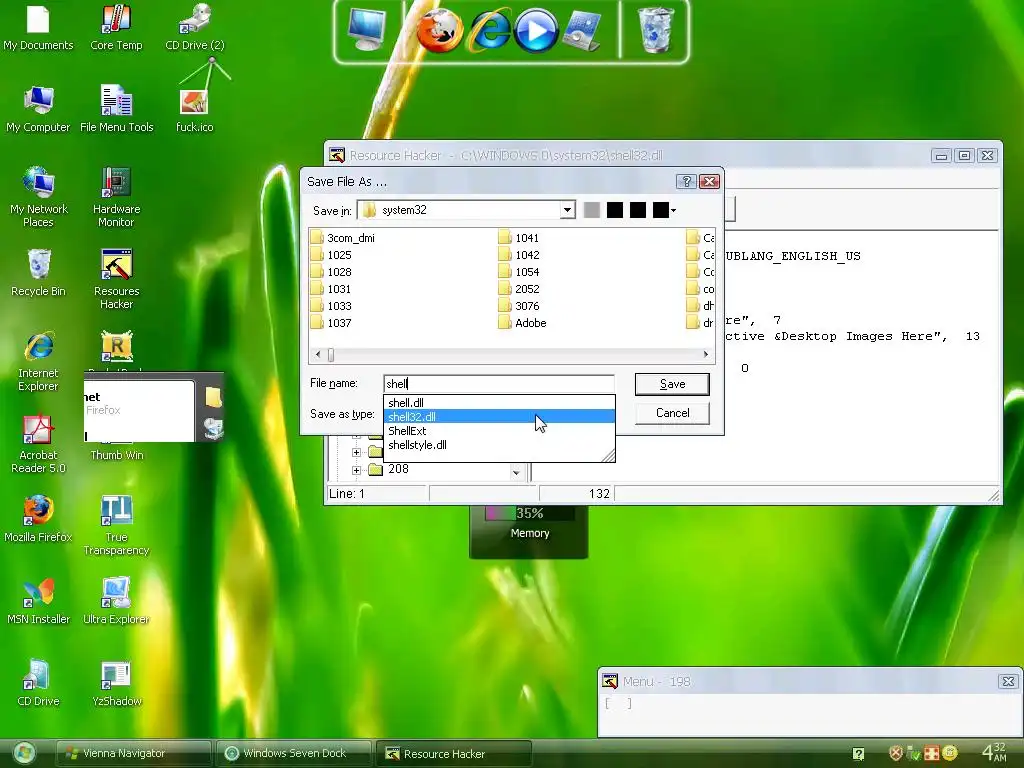The width and height of the screenshot is (1024, 768).
Task: Click the tree panel scroll down arrow
Action: point(516,472)
